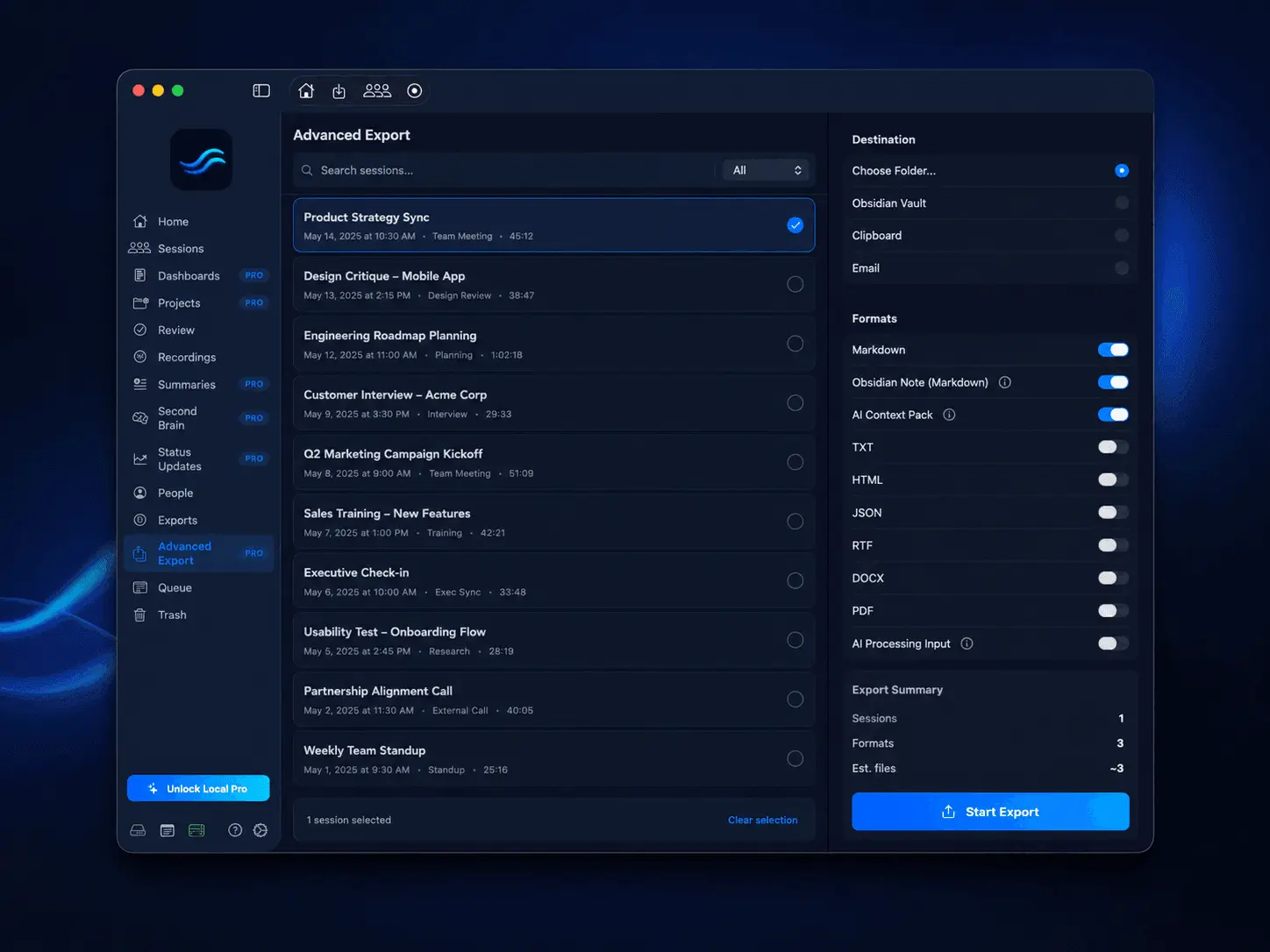This screenshot has height=952, width=1270.
Task: Click the info icon next to Obsidian Note (Markdown)
Action: click(1005, 382)
